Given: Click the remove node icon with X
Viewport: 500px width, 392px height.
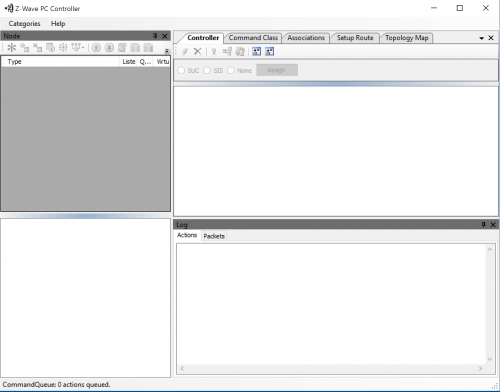Looking at the screenshot, I should click(37, 48).
